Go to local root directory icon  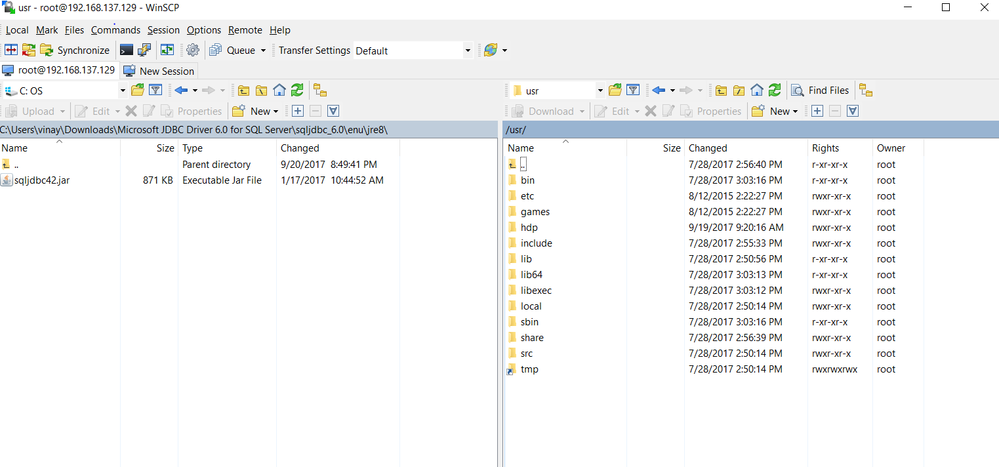click(x=261, y=90)
